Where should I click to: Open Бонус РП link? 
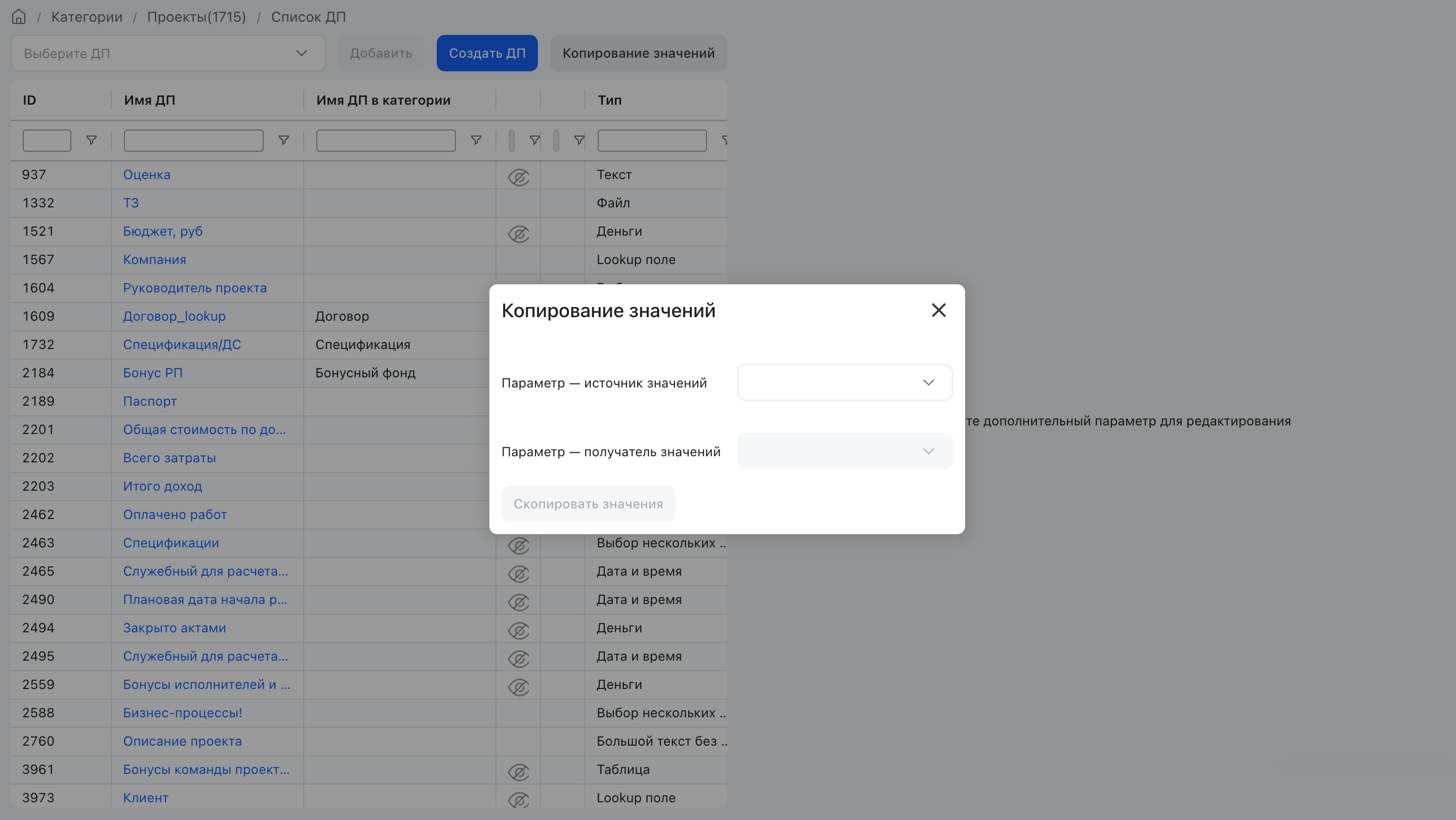153,372
